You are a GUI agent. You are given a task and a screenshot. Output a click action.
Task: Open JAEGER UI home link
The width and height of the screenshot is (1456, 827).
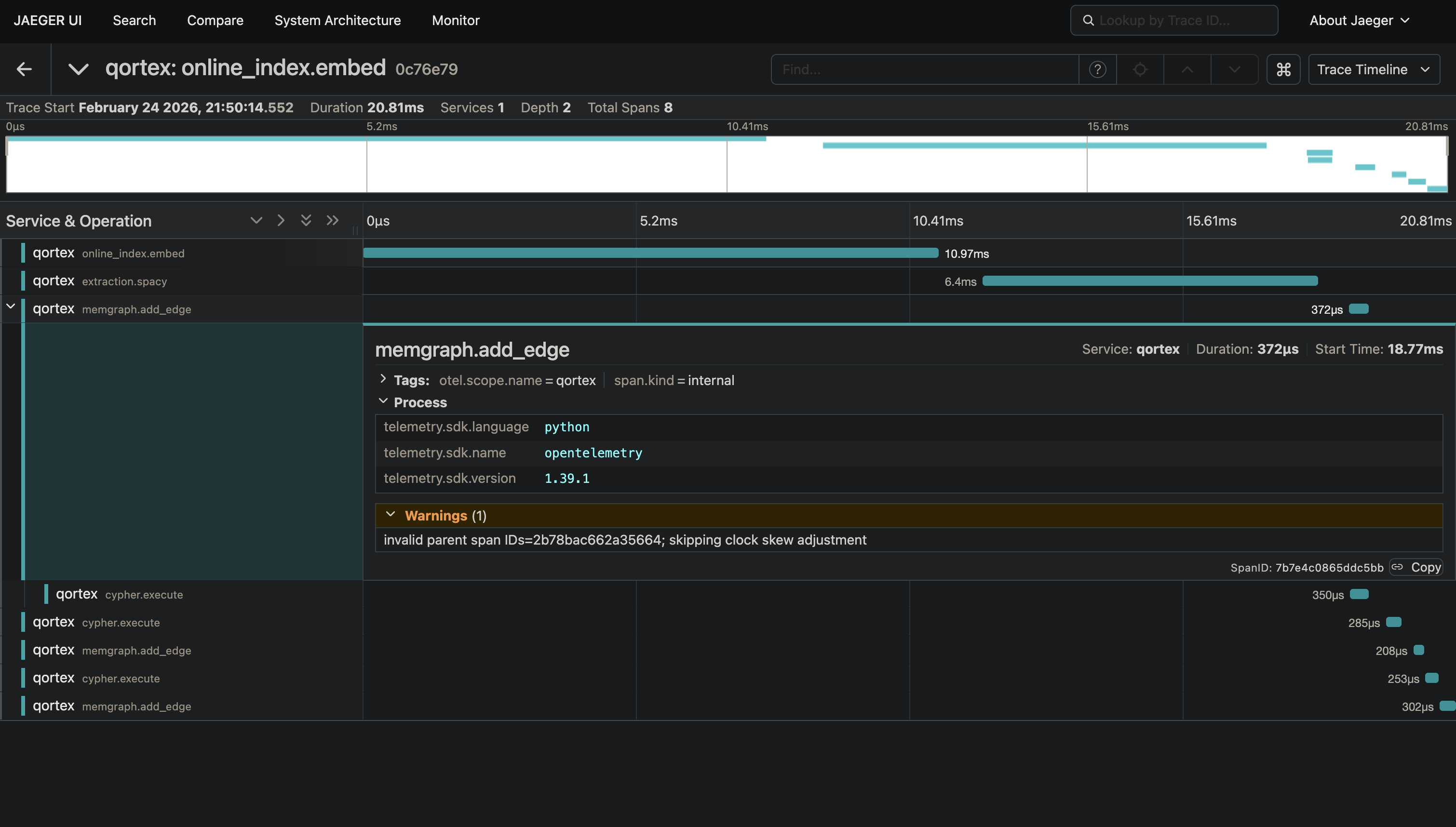(x=48, y=20)
